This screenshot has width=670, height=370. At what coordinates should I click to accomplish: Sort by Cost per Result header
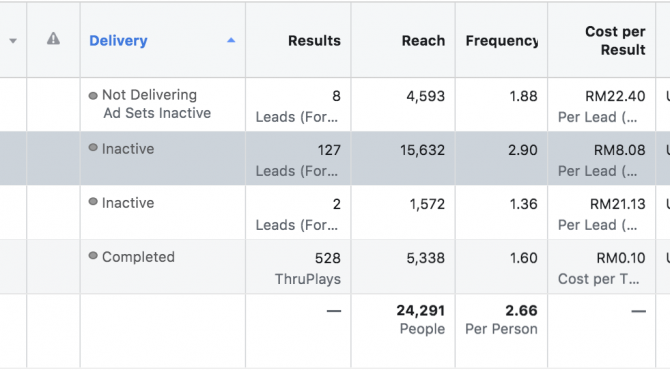(x=615, y=41)
